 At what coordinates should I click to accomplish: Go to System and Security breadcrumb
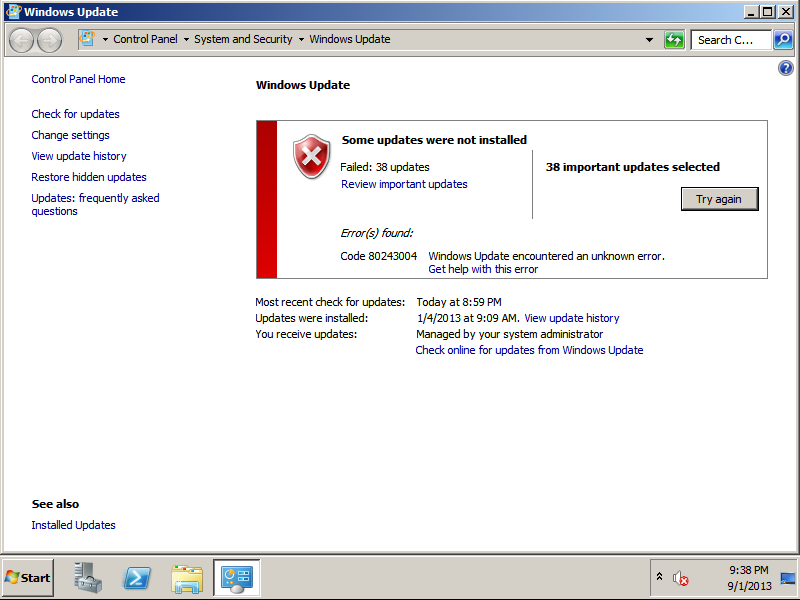click(243, 39)
